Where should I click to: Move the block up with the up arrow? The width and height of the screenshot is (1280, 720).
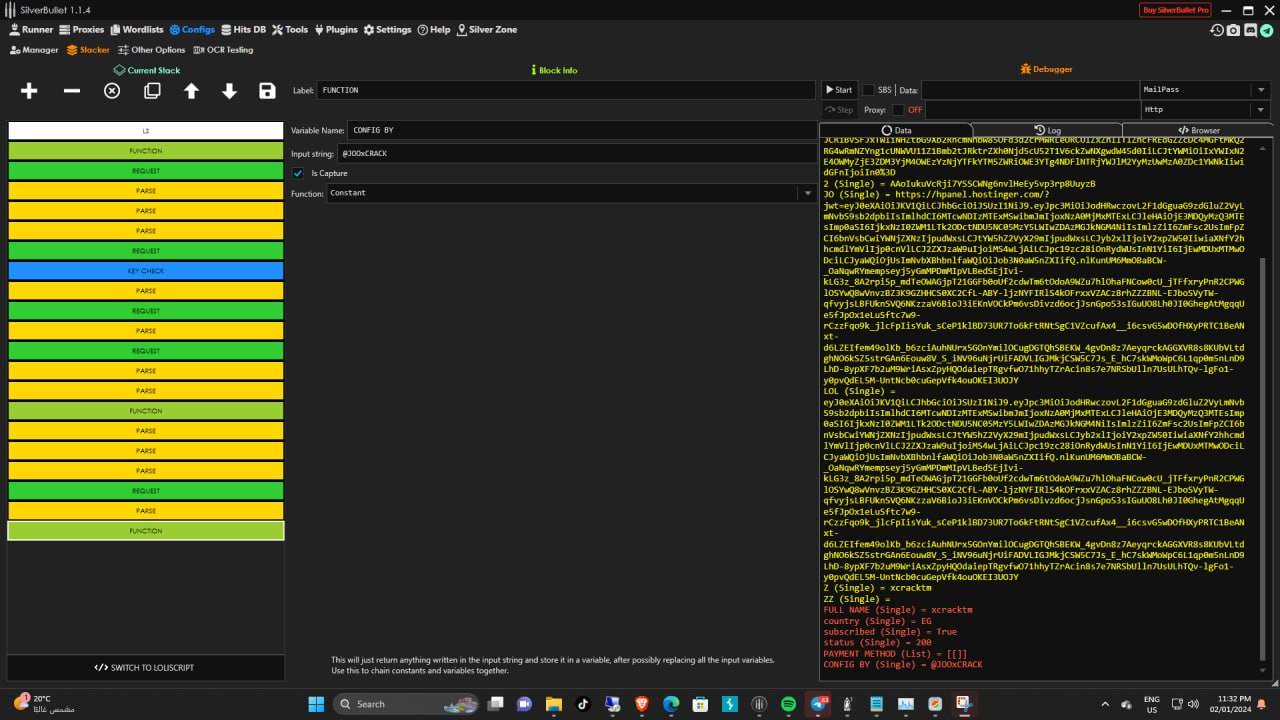coord(191,91)
